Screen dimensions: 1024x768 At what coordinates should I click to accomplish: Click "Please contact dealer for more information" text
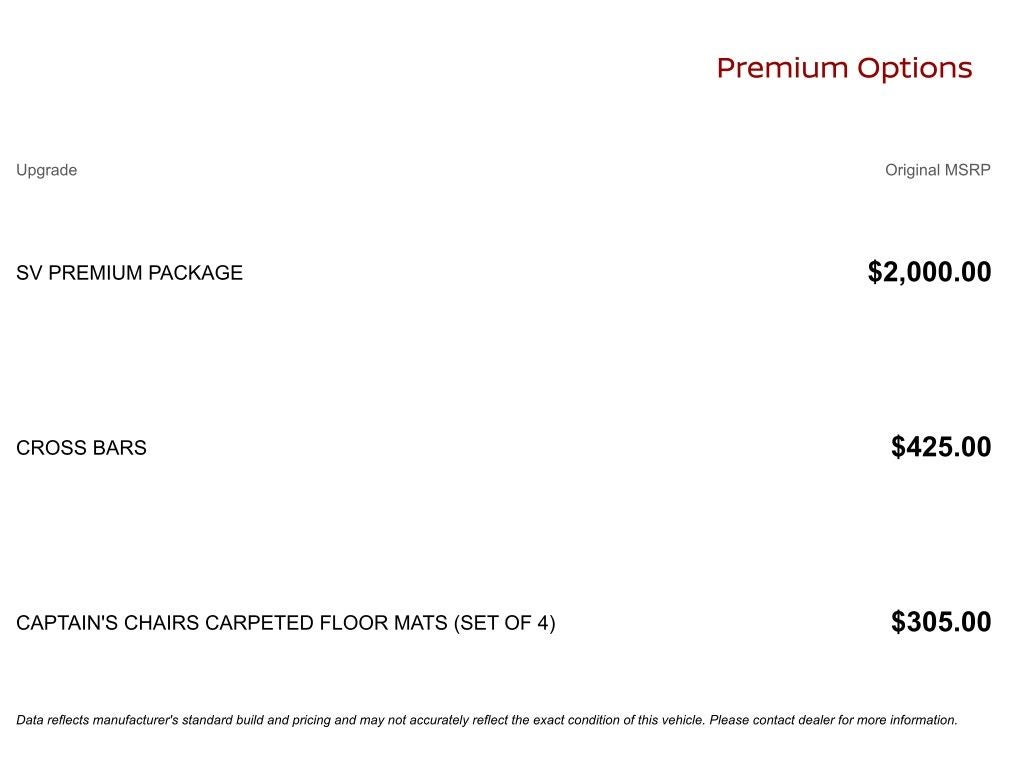click(x=833, y=720)
